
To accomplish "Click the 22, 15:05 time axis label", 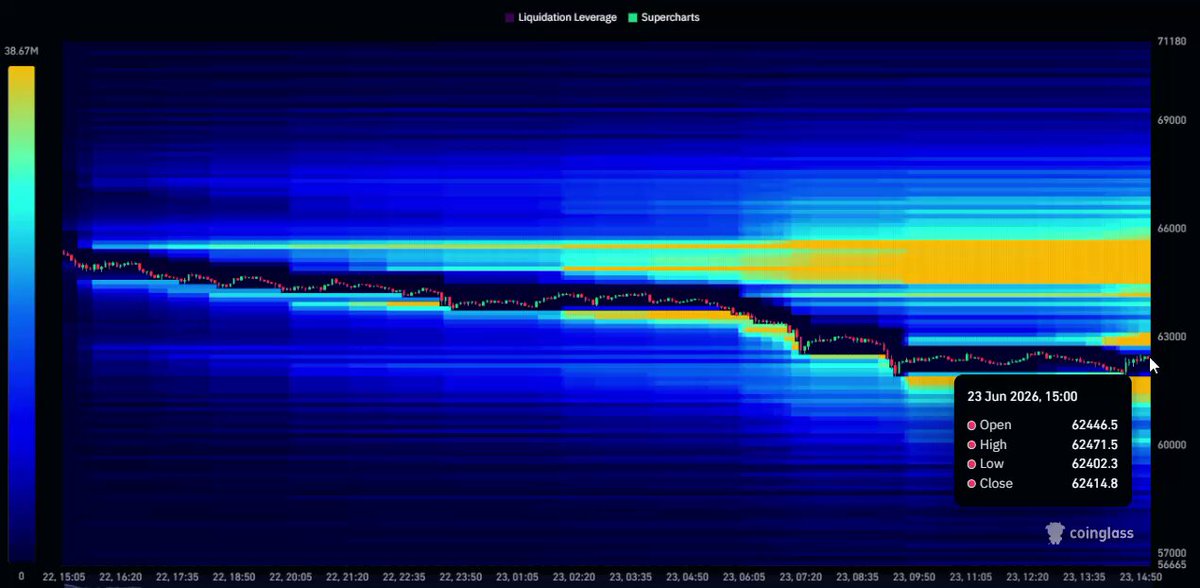I will click(63, 577).
